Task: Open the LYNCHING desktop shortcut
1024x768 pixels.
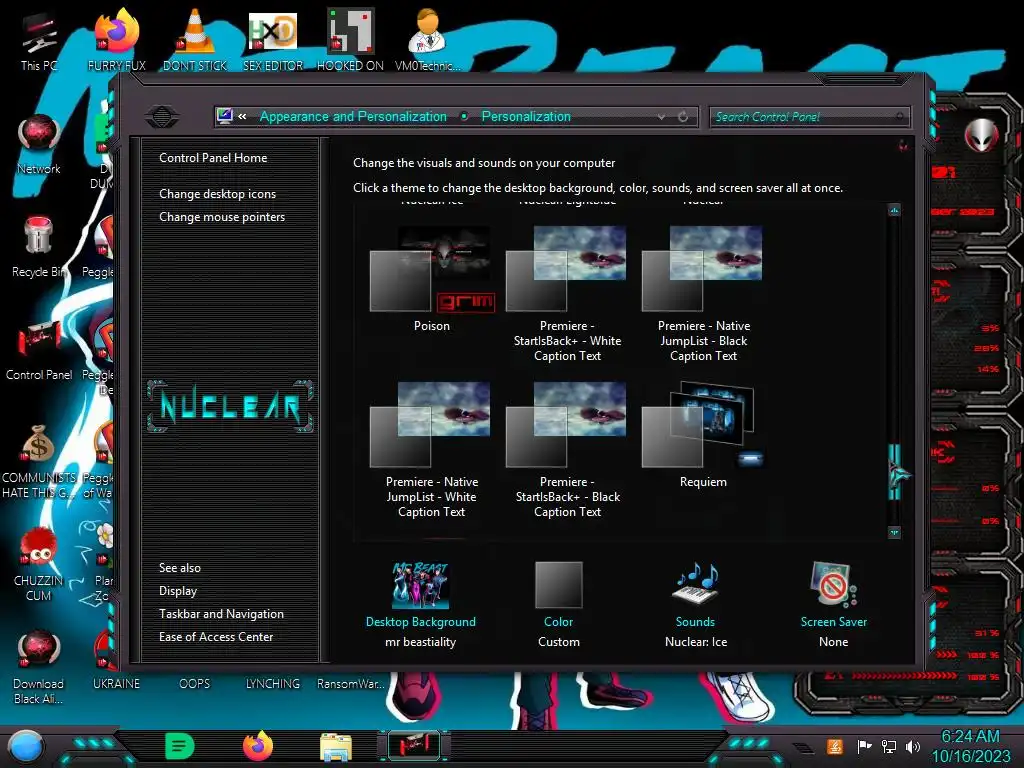Action: click(273, 684)
